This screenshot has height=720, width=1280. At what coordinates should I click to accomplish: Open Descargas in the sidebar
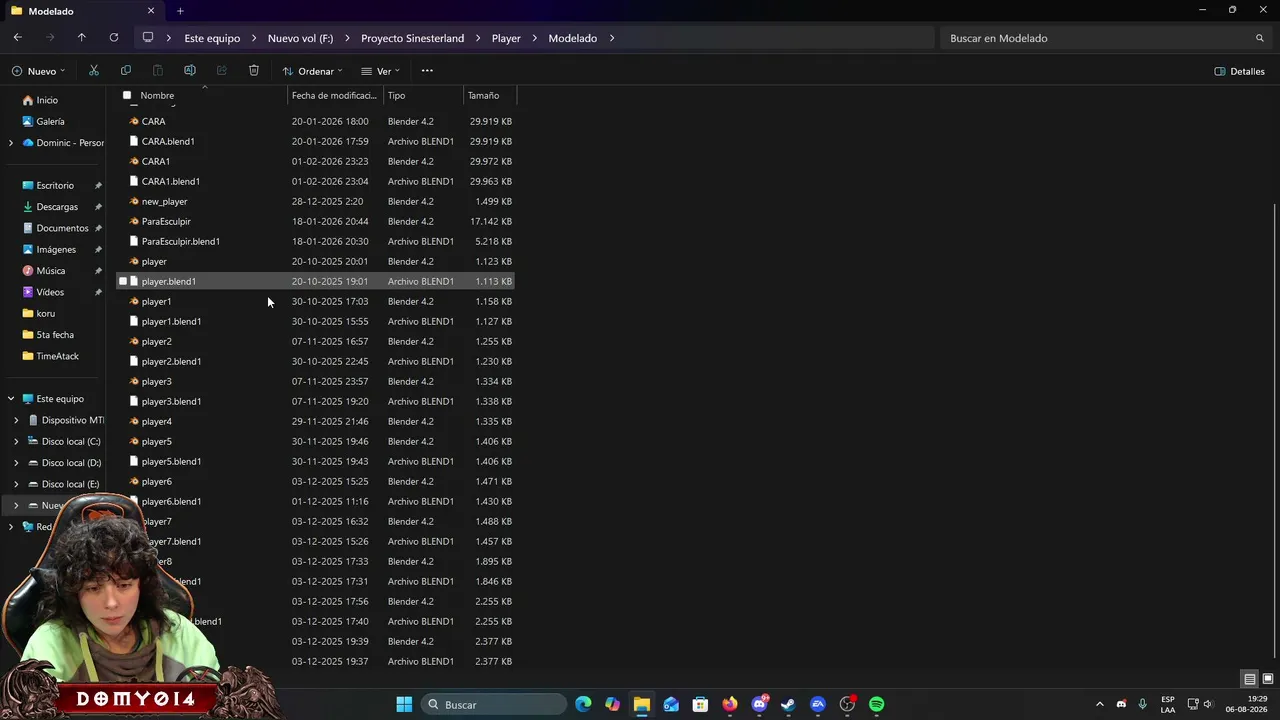point(56,207)
